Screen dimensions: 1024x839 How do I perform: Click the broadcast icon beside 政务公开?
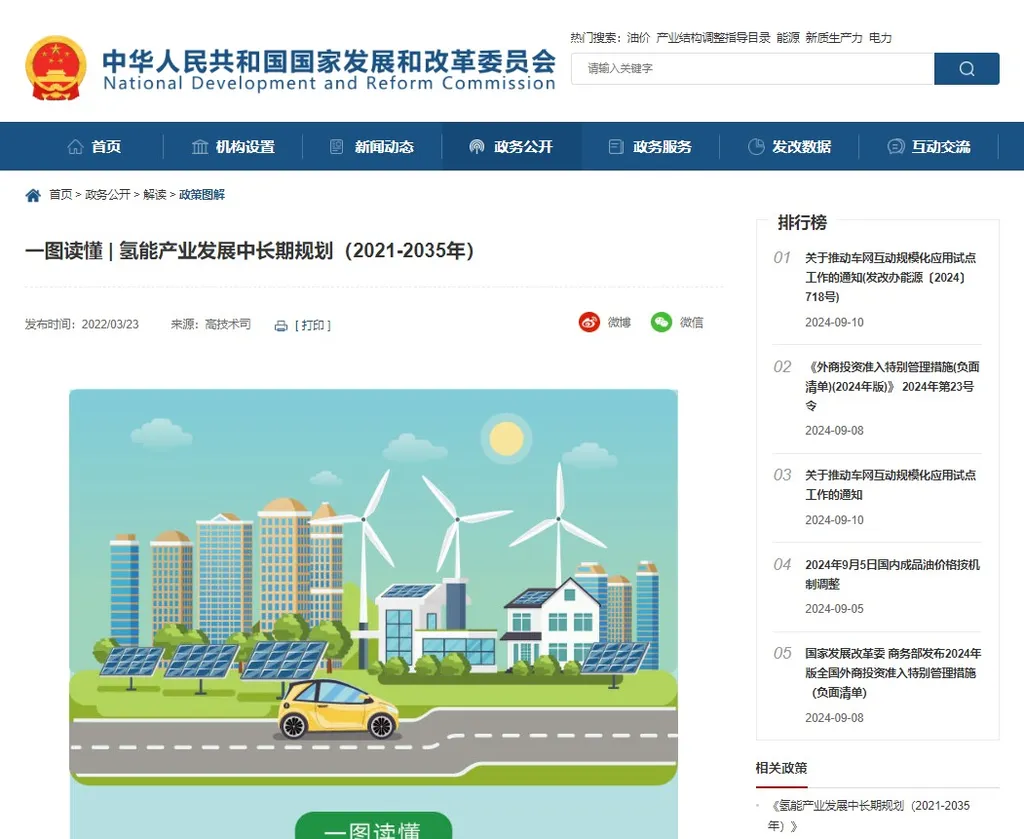477,147
